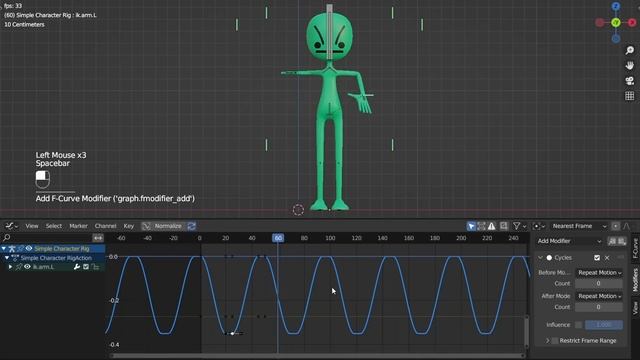640x360 pixels.
Task: Click the faded negative X axis gizmo ball
Action: pyautogui.click(x=600, y=22)
